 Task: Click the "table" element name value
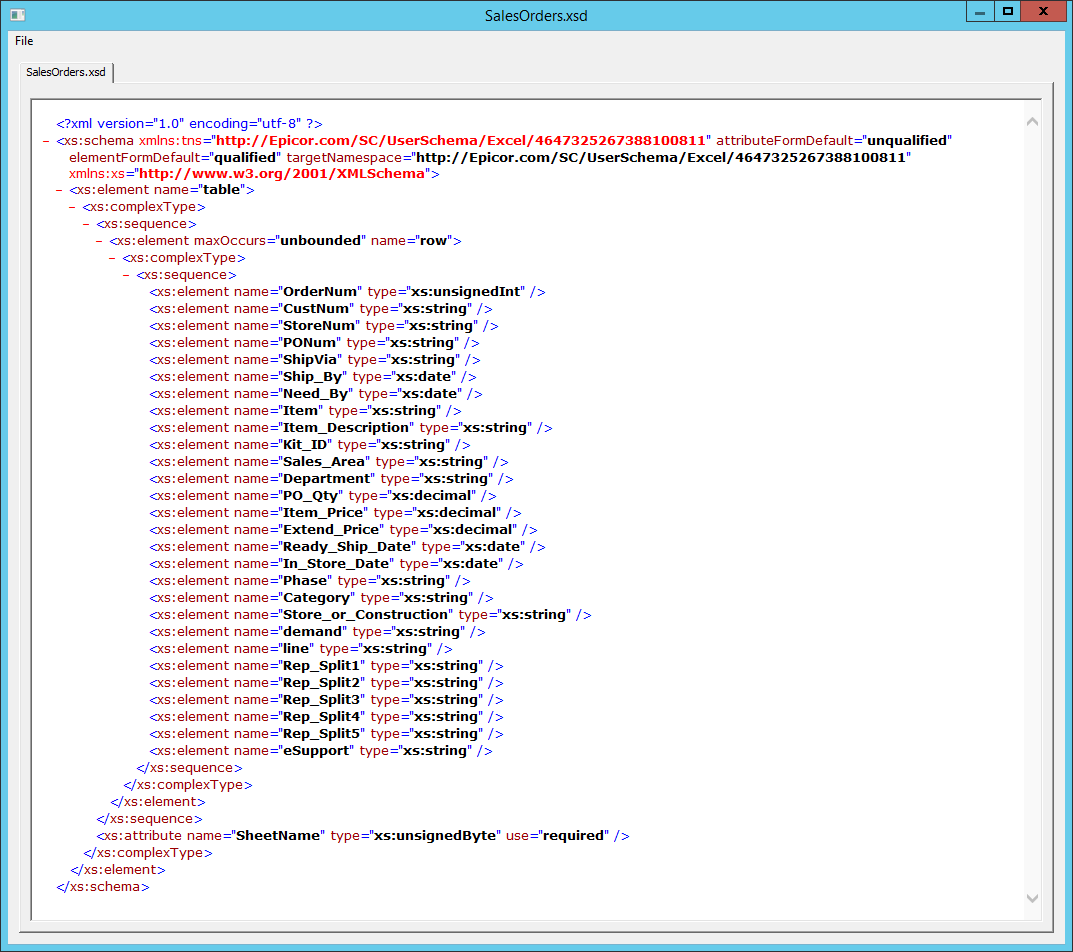point(222,190)
